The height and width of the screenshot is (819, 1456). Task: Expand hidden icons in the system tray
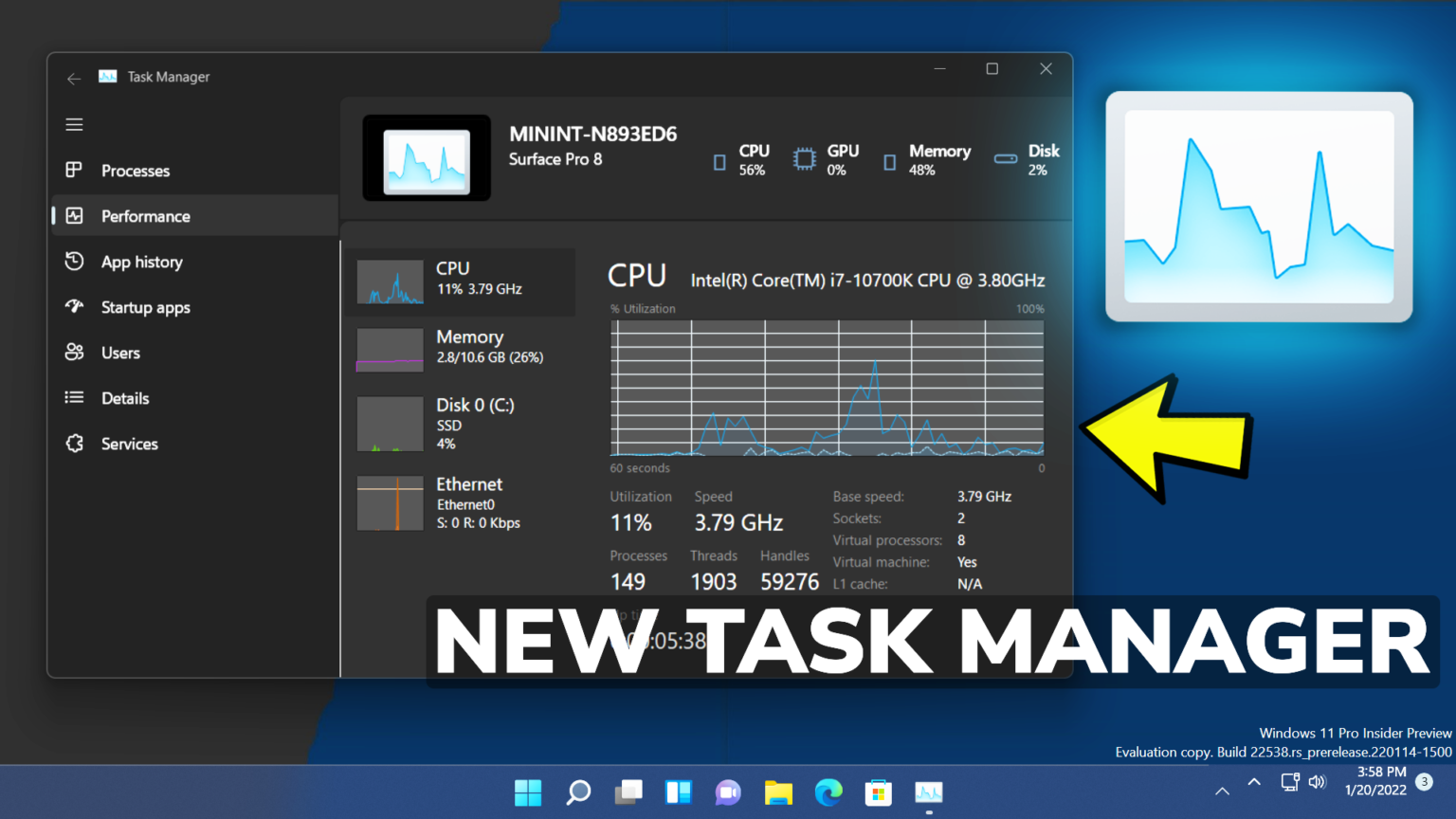click(x=1253, y=782)
